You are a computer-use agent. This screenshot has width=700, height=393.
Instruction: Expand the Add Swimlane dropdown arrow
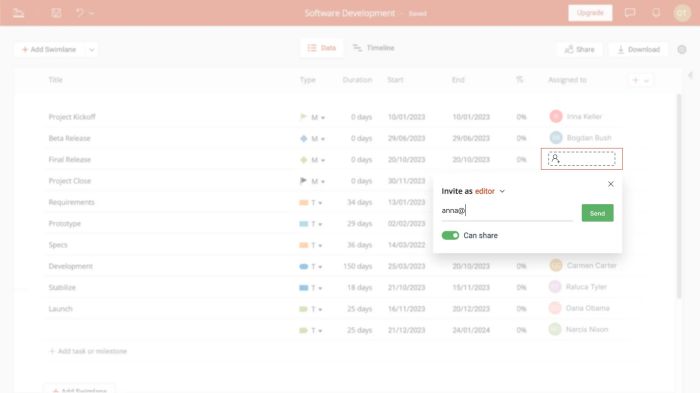pyautogui.click(x=92, y=50)
